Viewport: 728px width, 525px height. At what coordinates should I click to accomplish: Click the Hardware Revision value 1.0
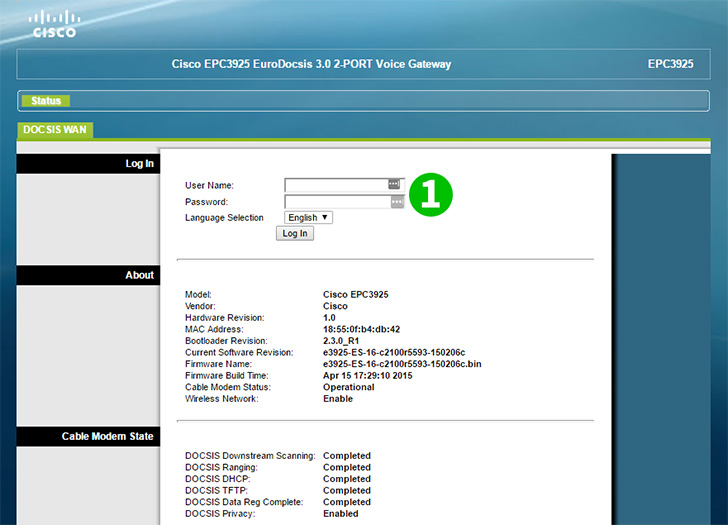coord(329,318)
